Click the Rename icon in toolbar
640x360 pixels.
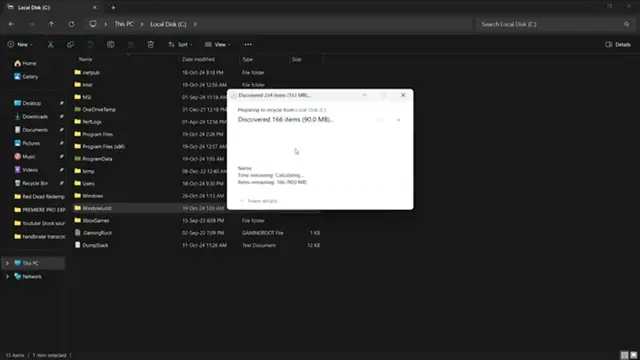pyautogui.click(x=111, y=44)
